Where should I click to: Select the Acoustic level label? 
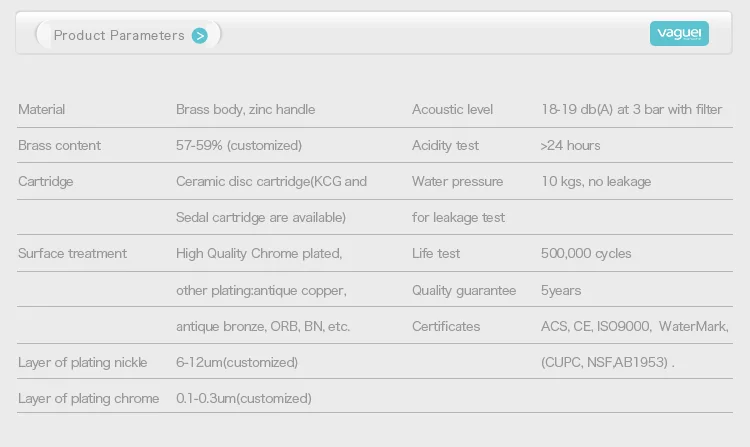[x=452, y=109]
